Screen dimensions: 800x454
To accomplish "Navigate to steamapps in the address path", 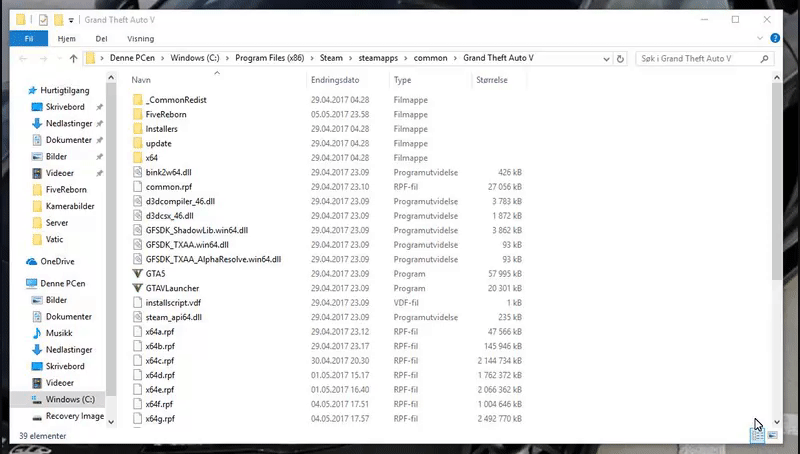I will [378, 58].
